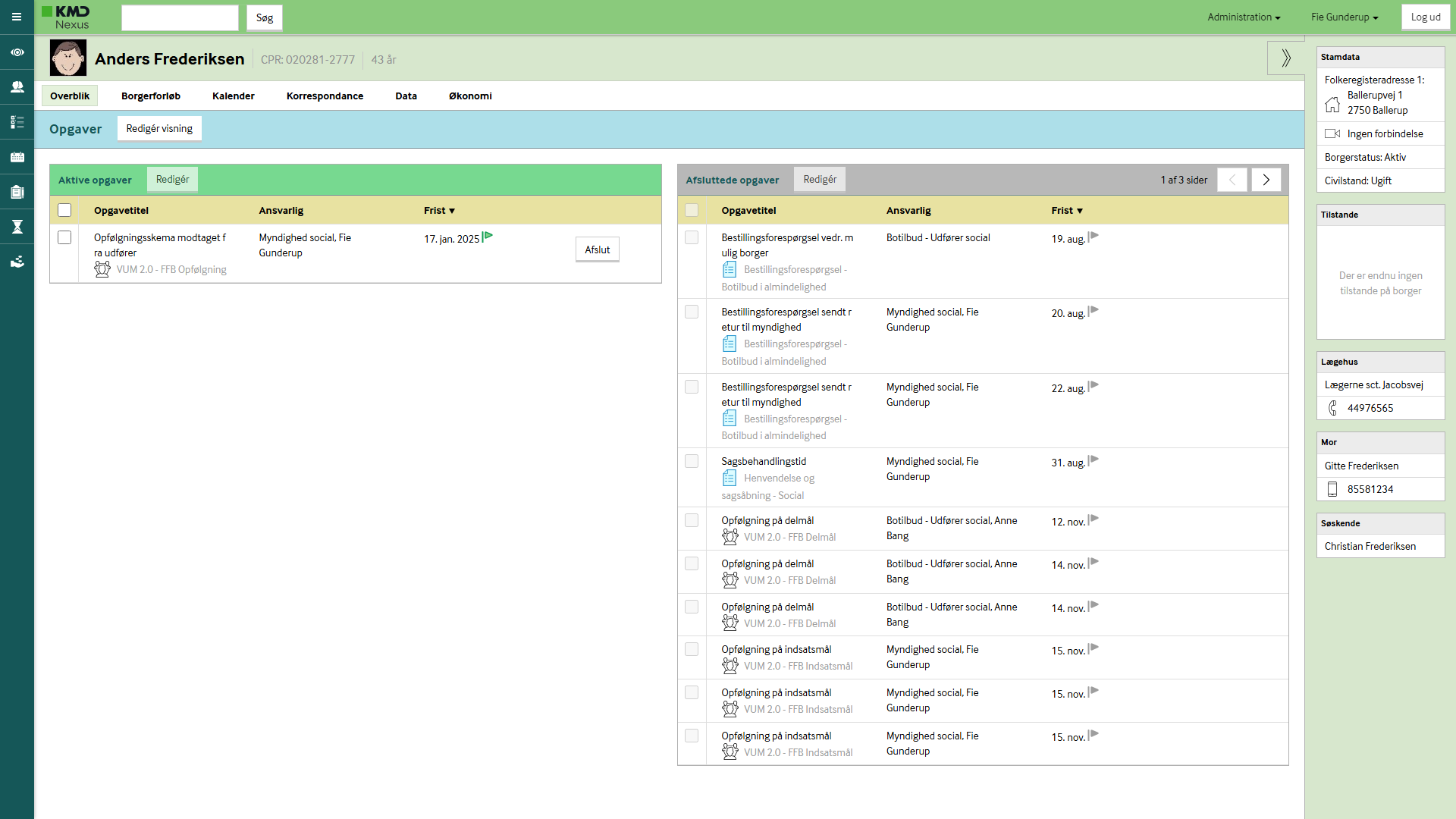Click the clipboard notes sidebar icon
Image resolution: width=1456 pixels, height=819 pixels.
pos(17,192)
